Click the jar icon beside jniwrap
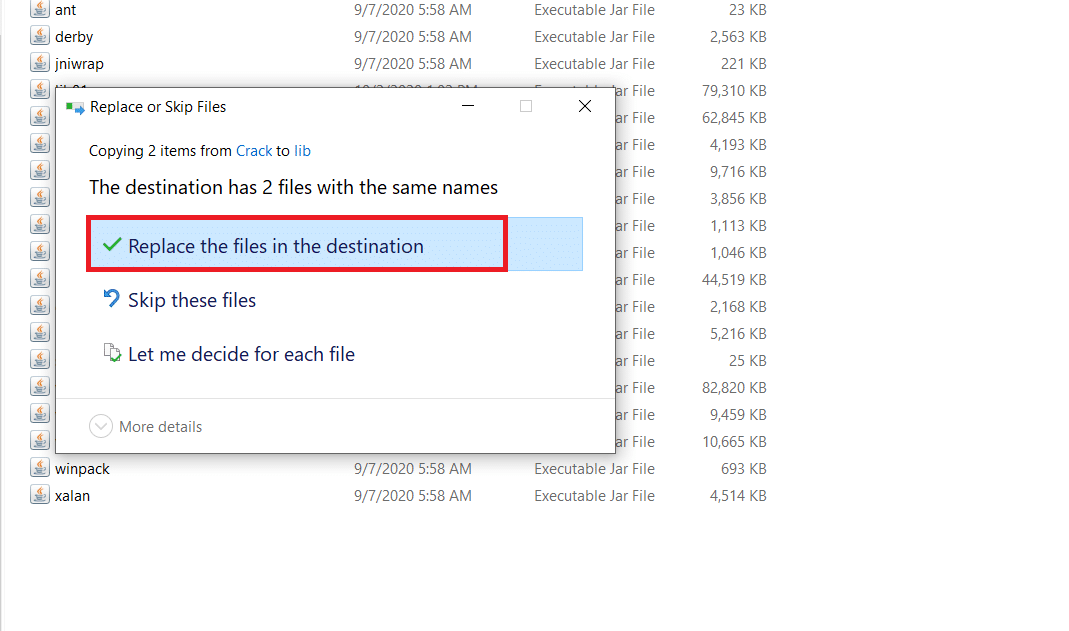Screen dimensions: 1069x631 point(40,63)
